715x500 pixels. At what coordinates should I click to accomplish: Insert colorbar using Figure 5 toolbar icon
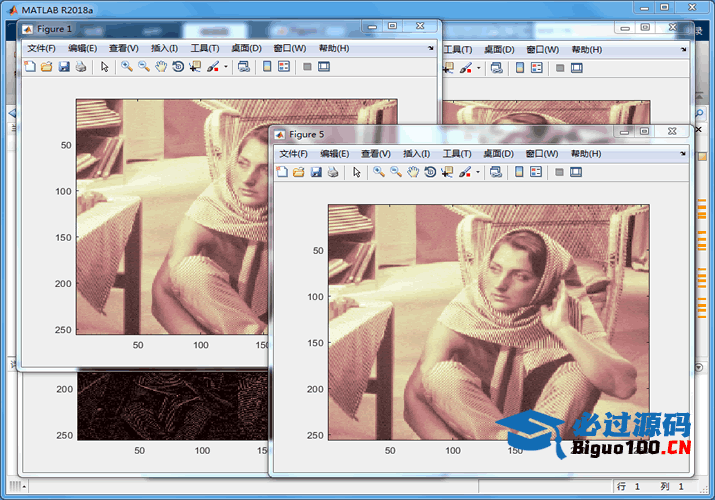(x=519, y=172)
